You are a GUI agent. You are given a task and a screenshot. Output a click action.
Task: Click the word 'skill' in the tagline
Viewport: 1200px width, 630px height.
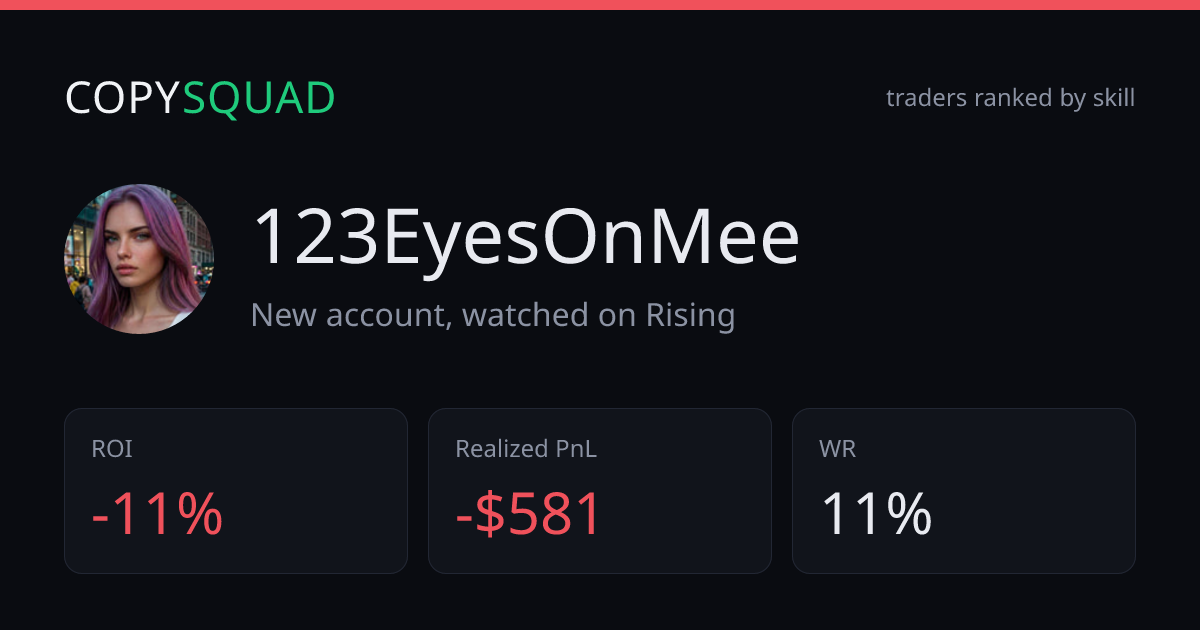coord(1113,98)
